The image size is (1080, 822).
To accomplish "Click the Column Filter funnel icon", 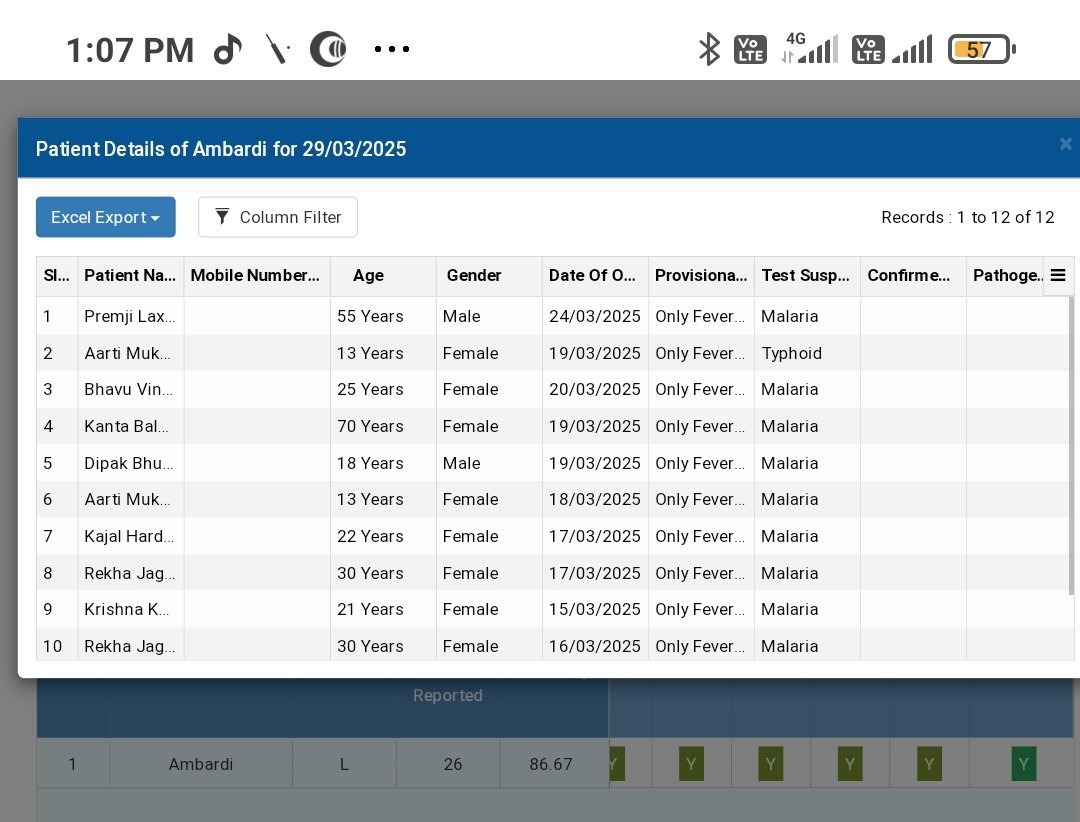I will pyautogui.click(x=223, y=217).
